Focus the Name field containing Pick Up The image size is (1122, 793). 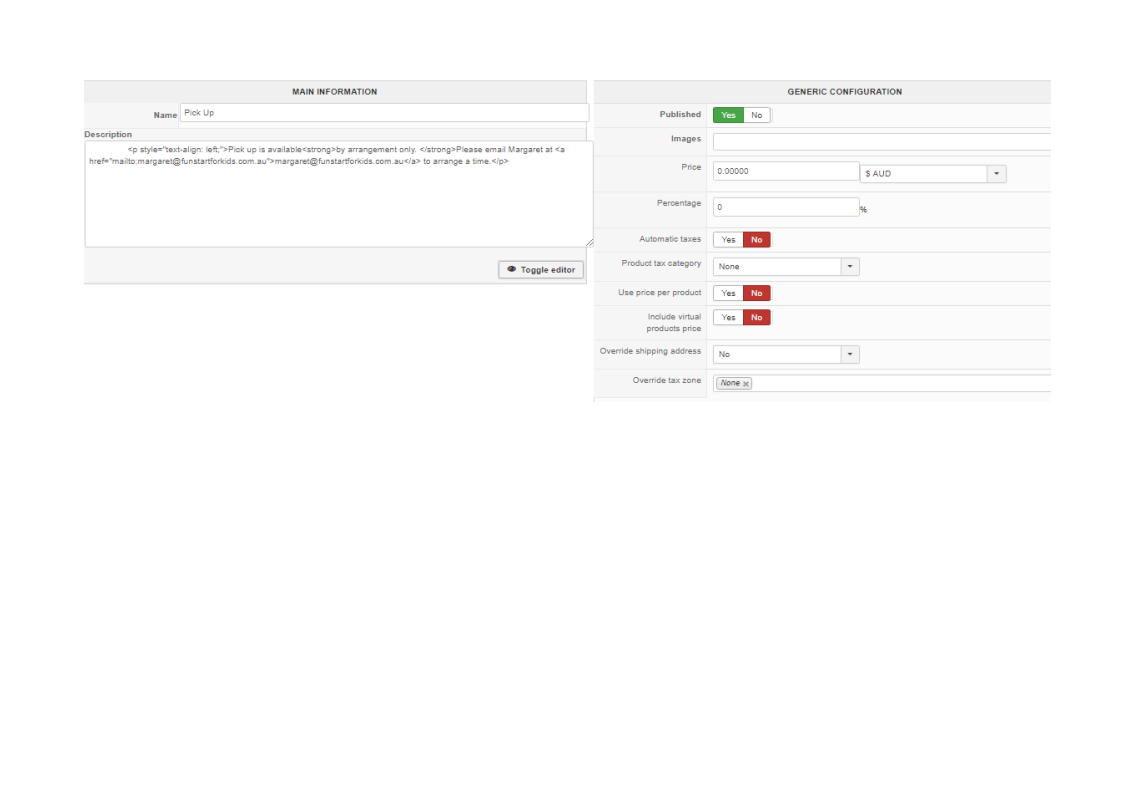click(x=384, y=113)
